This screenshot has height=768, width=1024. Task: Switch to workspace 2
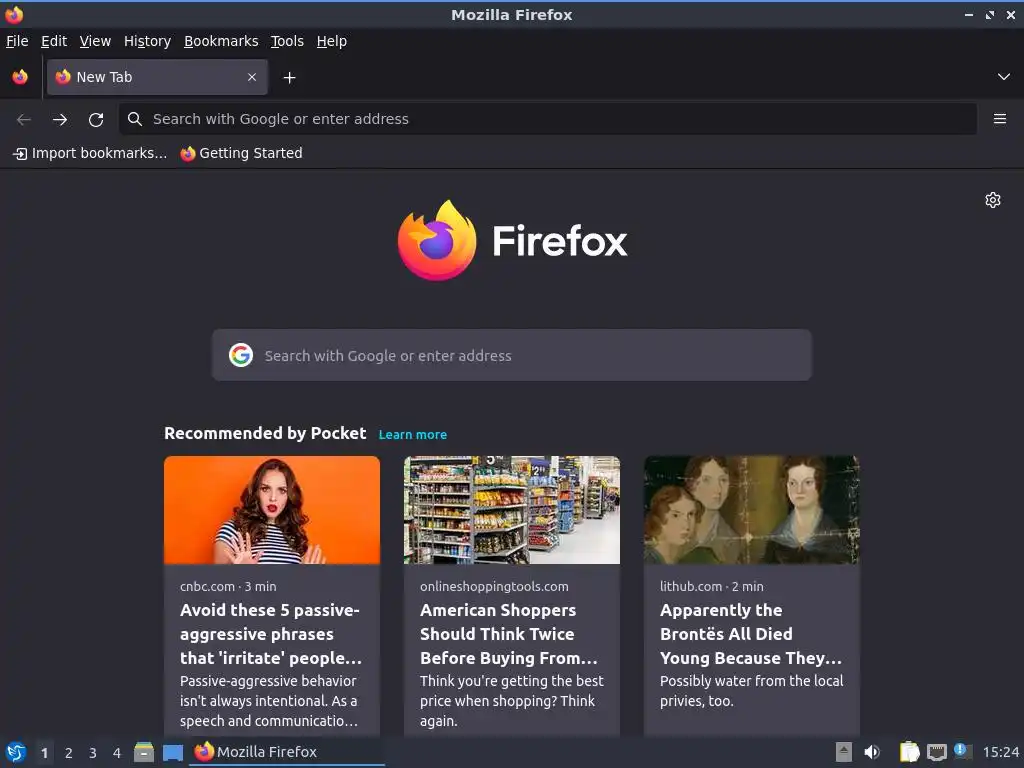tap(69, 753)
